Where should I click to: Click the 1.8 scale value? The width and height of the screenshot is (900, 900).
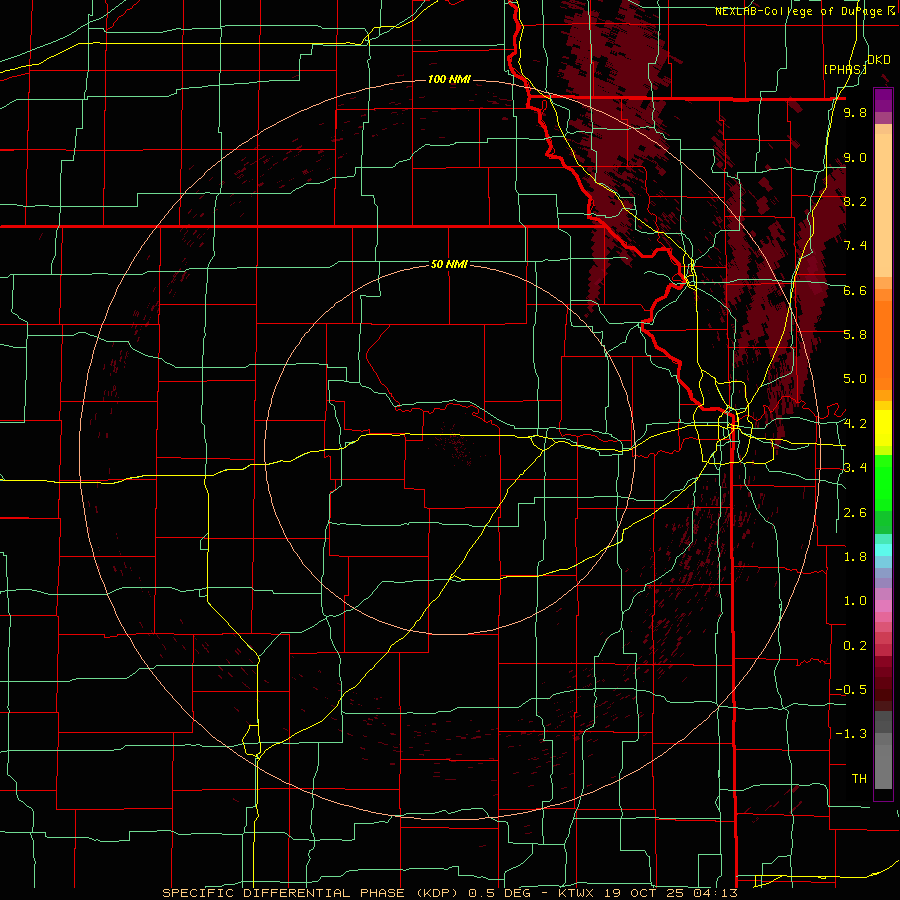coord(855,557)
